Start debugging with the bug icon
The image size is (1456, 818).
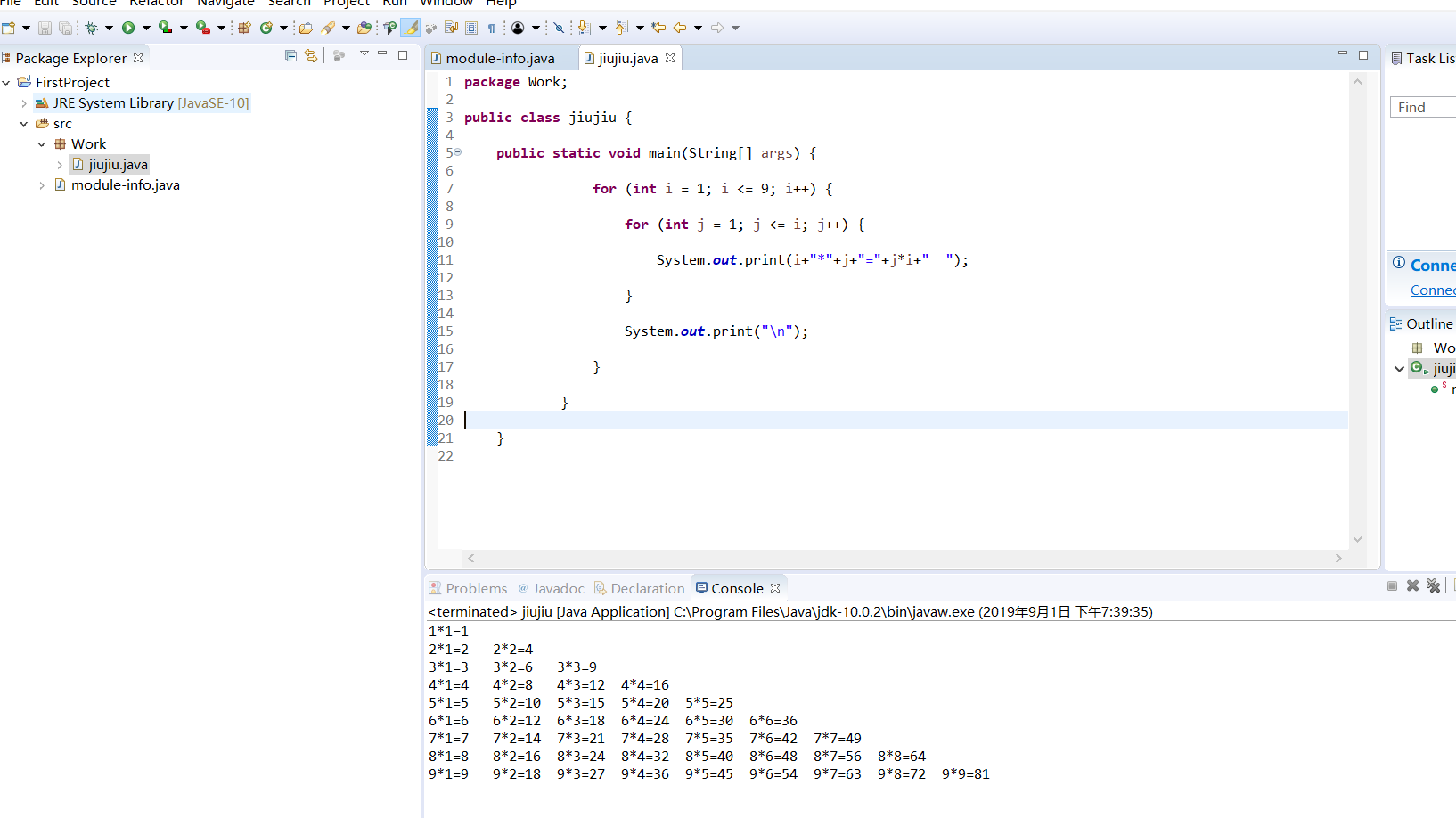click(91, 28)
